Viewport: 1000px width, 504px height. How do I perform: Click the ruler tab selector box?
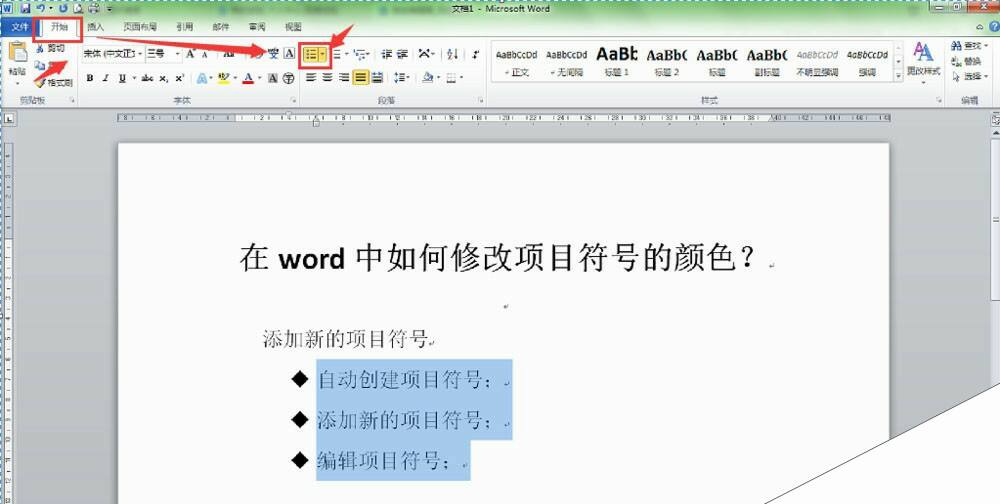point(9,119)
